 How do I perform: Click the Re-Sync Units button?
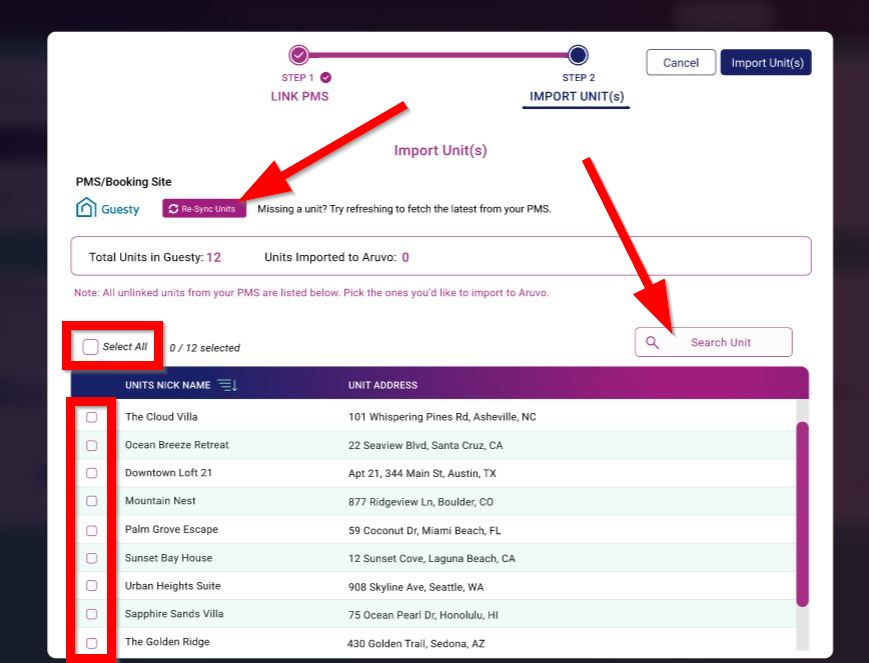pyautogui.click(x=204, y=209)
